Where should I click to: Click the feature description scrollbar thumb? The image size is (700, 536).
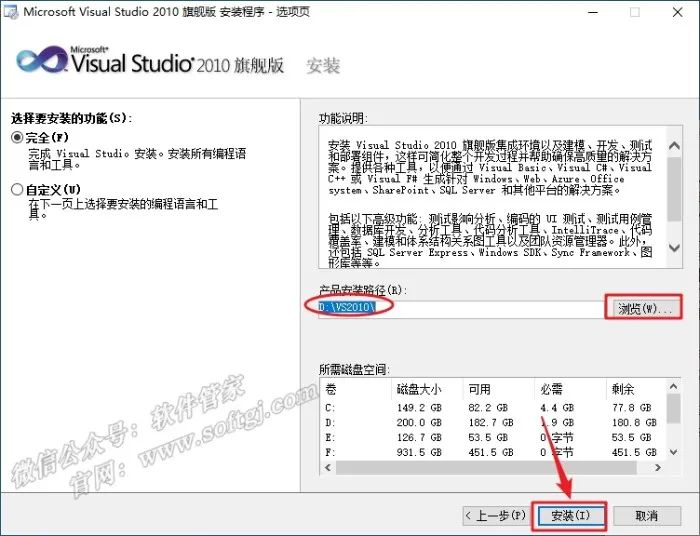coord(674,187)
